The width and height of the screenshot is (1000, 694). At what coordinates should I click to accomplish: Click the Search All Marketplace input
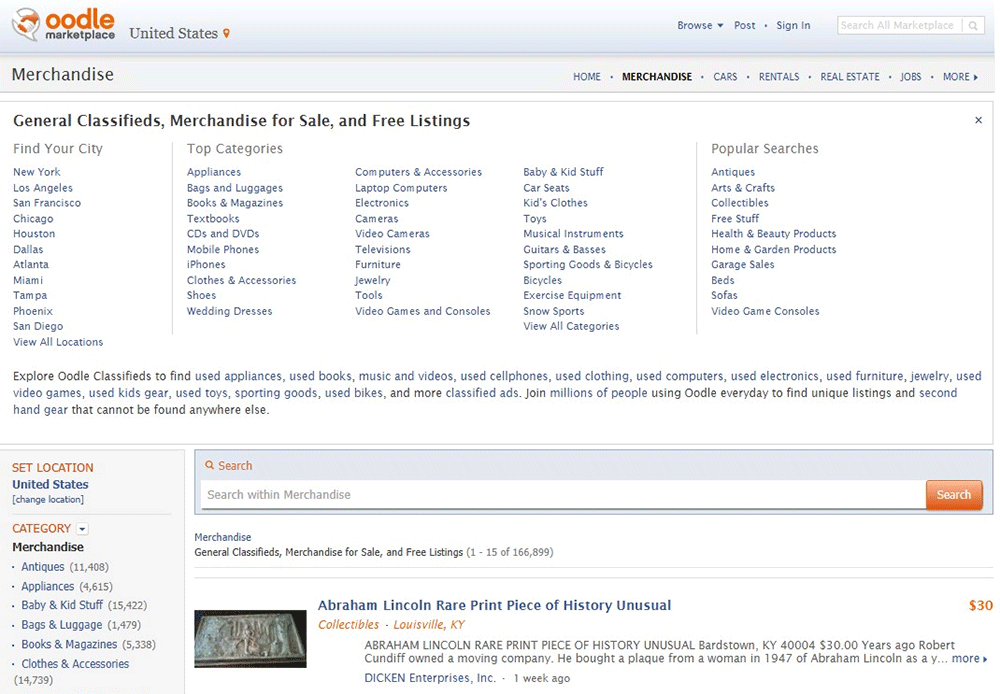[898, 26]
